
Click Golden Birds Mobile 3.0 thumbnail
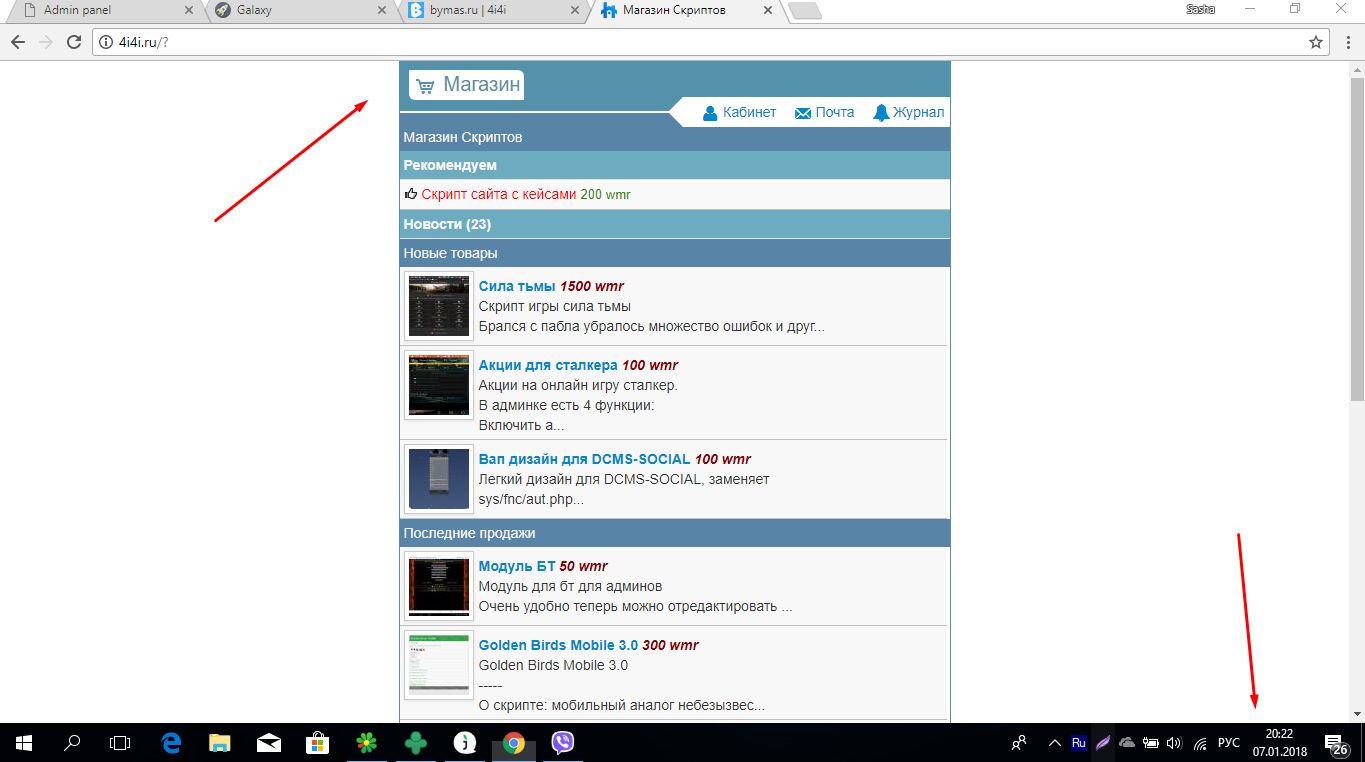click(438, 665)
